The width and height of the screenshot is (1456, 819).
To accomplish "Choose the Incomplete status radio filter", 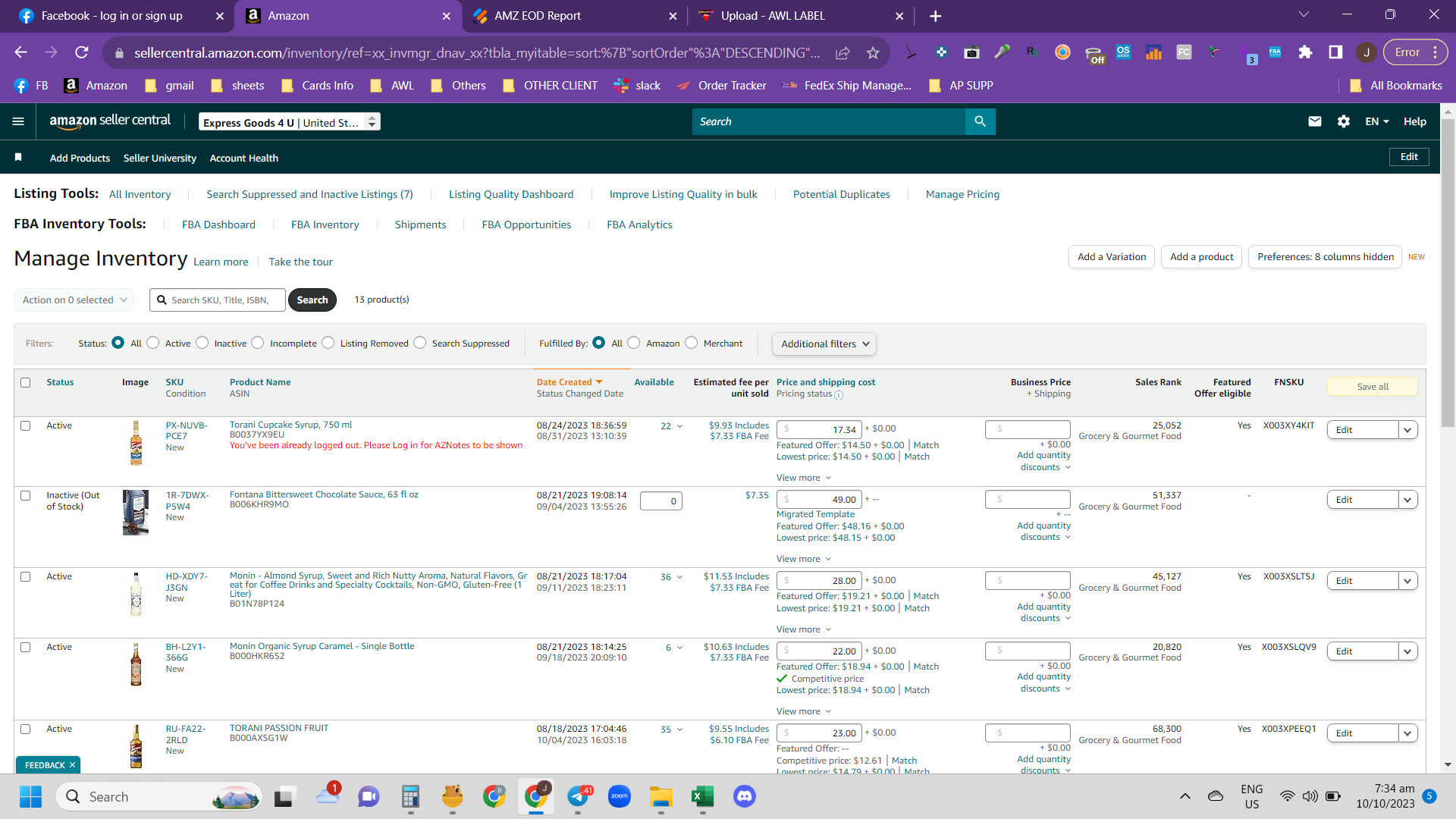I will point(258,343).
